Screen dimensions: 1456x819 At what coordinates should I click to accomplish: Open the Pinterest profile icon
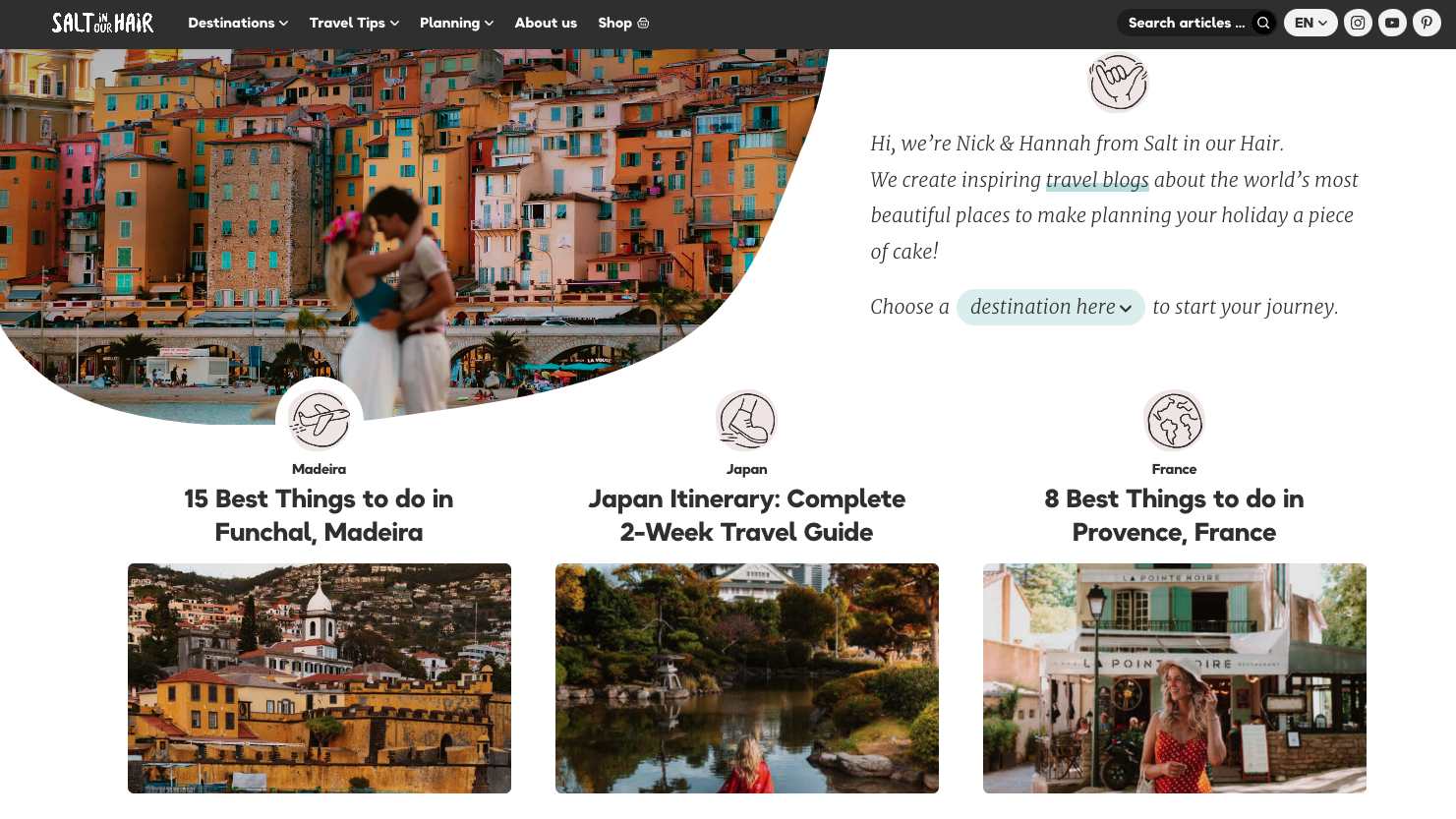[x=1427, y=23]
